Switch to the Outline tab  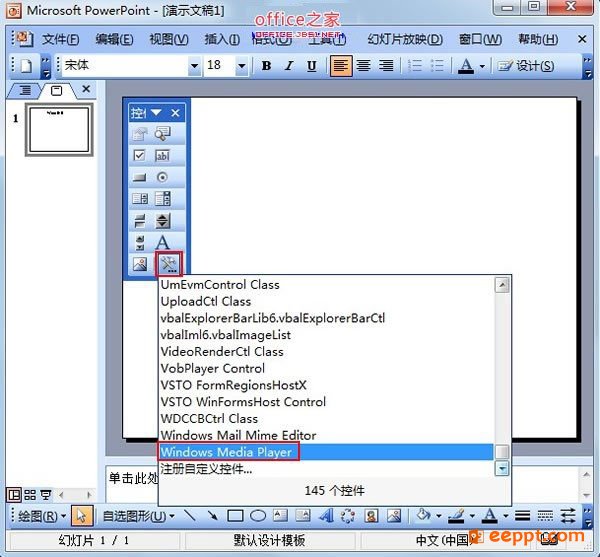click(x=25, y=90)
